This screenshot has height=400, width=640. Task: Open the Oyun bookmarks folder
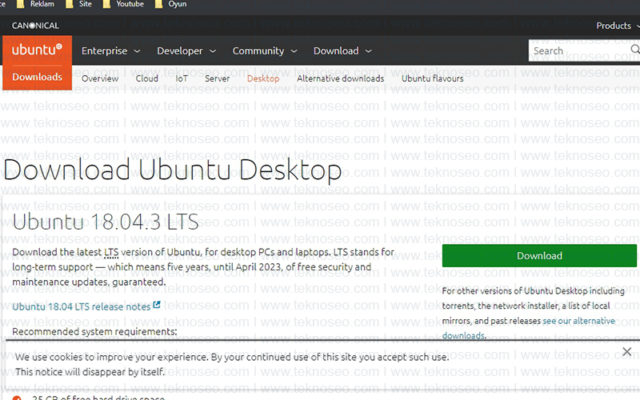click(x=171, y=4)
